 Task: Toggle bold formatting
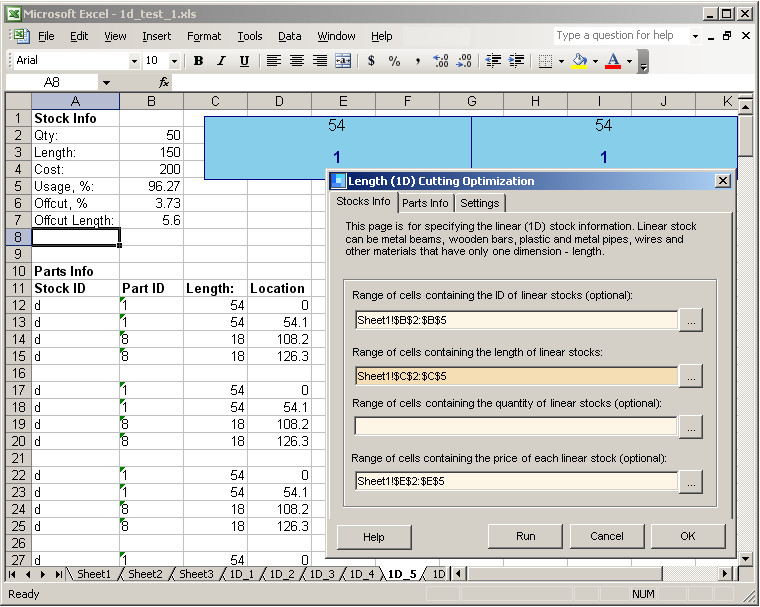[198, 61]
